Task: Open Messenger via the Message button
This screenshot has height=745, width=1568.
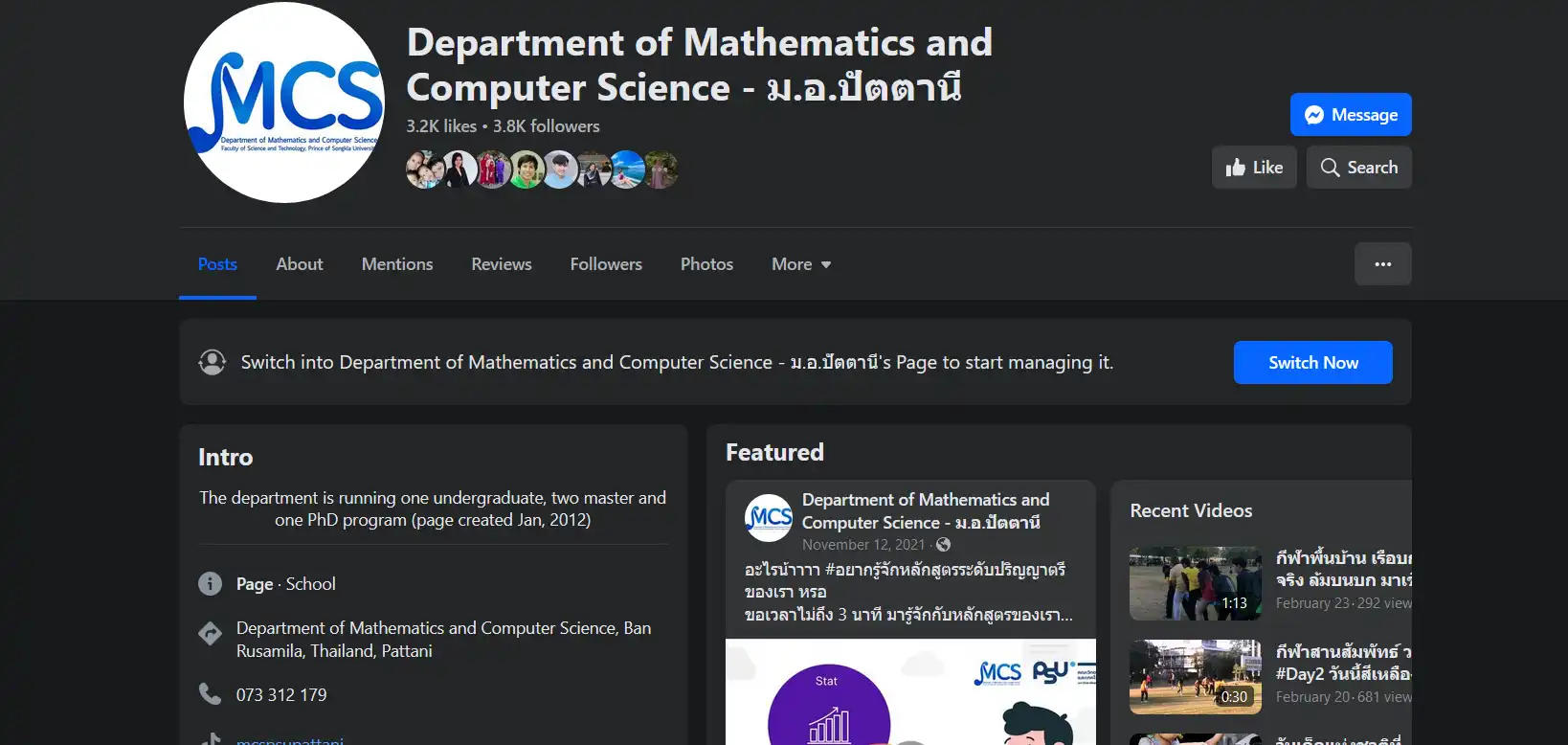Action: 1351,115
